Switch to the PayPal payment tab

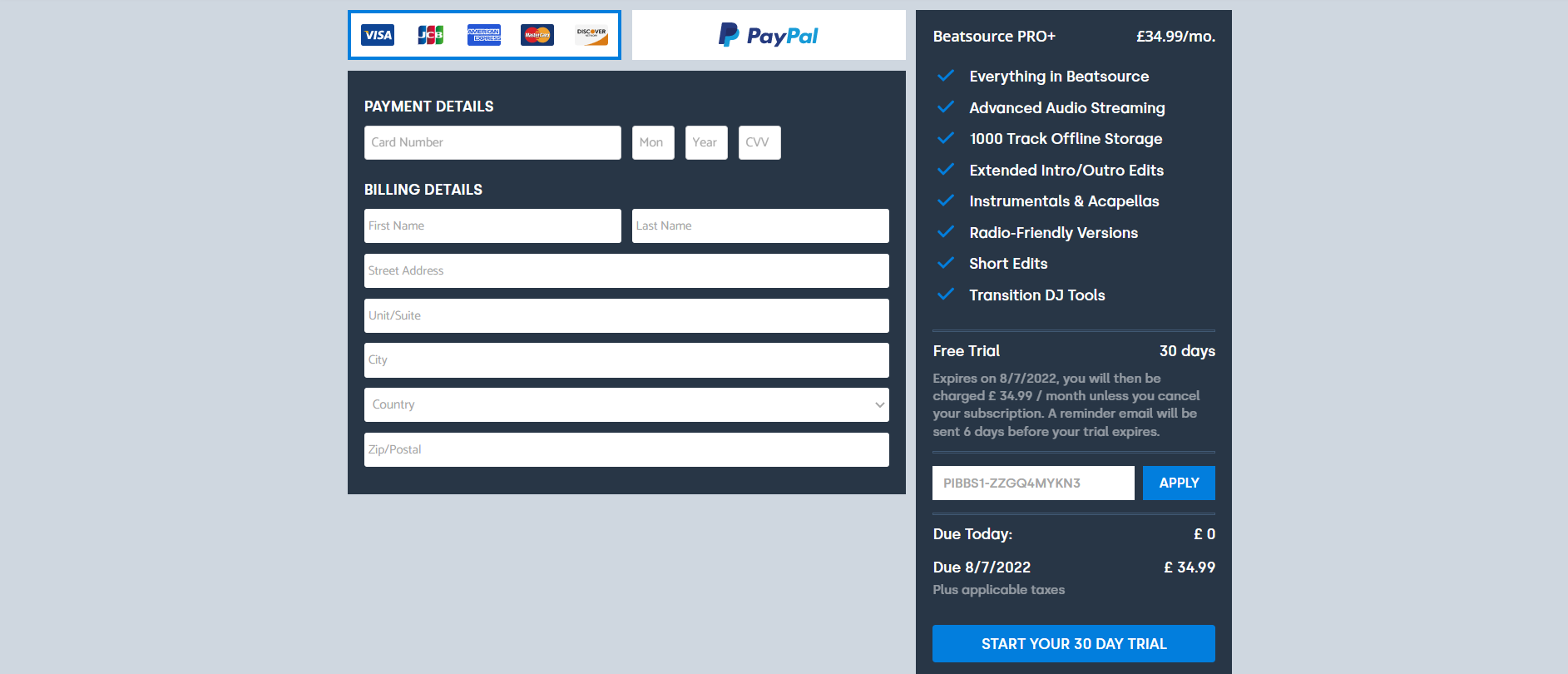click(x=769, y=35)
